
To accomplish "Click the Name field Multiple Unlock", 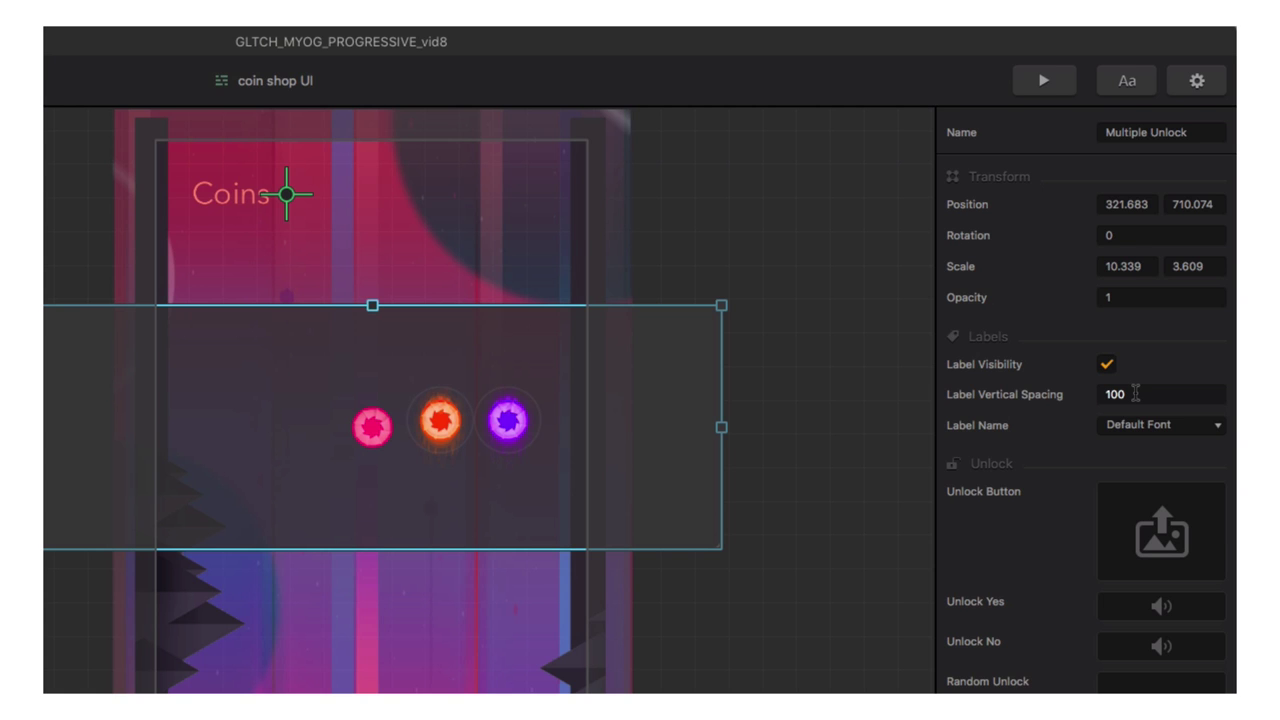I will coord(1161,133).
